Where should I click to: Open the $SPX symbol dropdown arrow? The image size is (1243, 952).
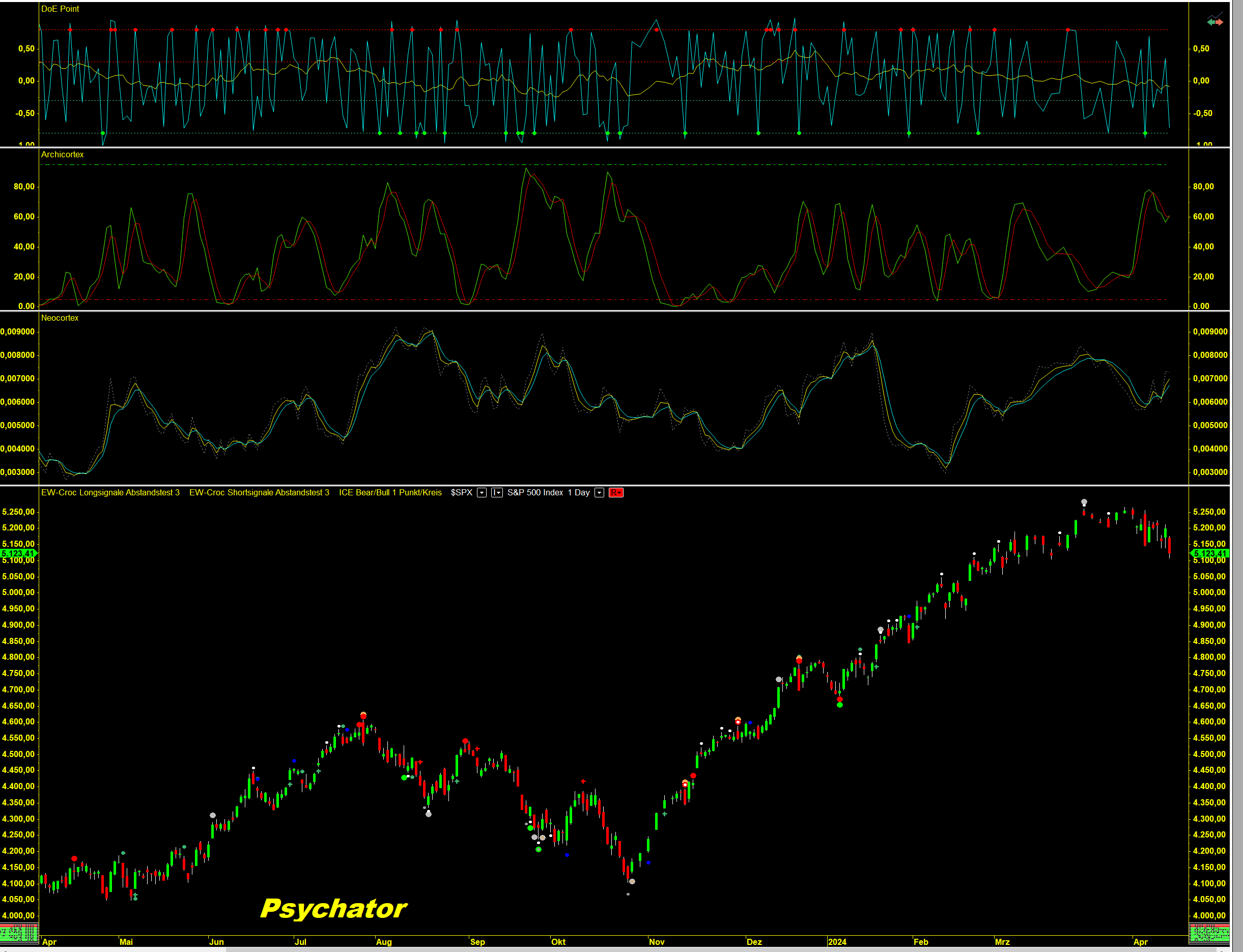[x=482, y=492]
